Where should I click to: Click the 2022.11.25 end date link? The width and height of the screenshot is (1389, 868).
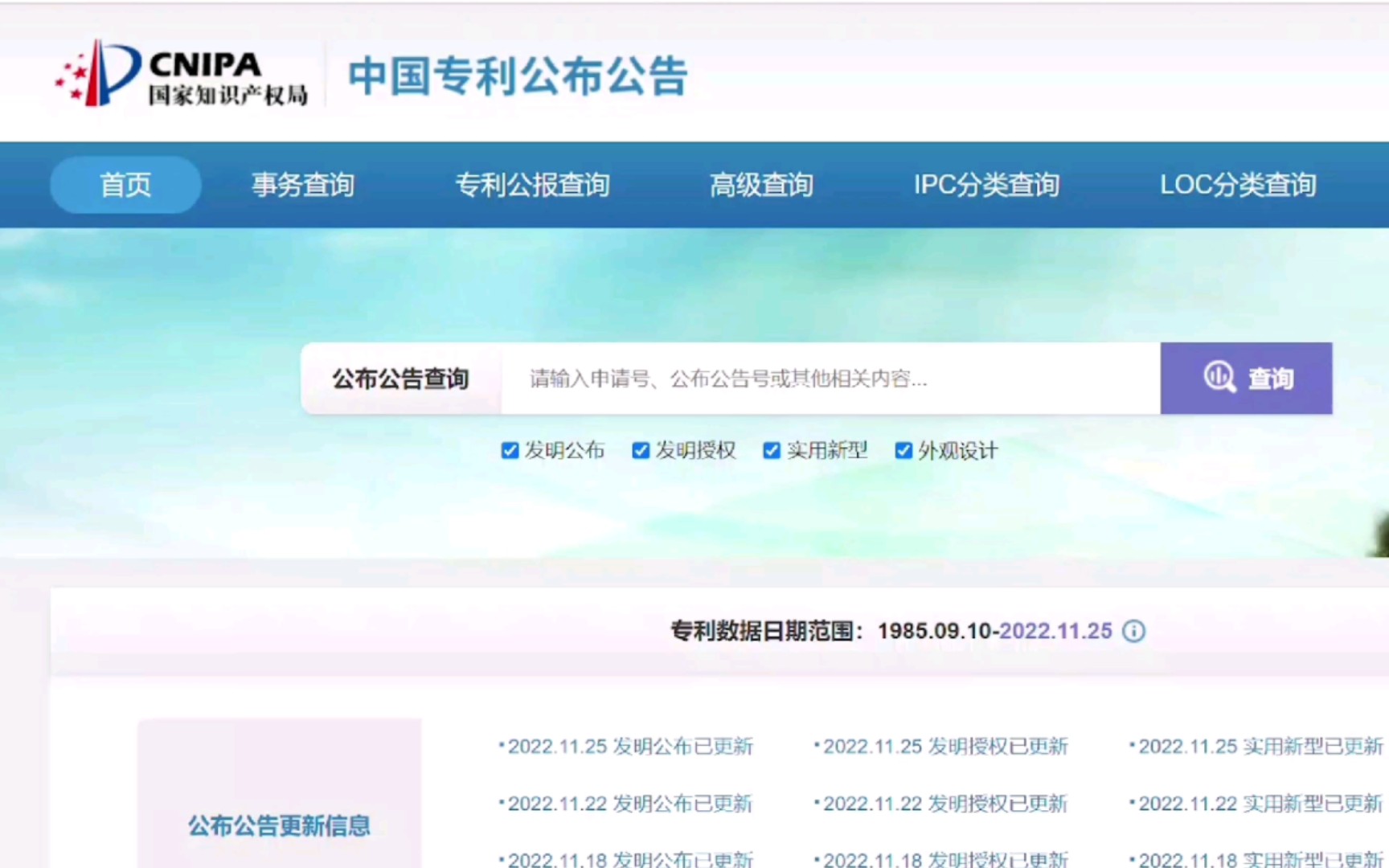pyautogui.click(x=1055, y=631)
